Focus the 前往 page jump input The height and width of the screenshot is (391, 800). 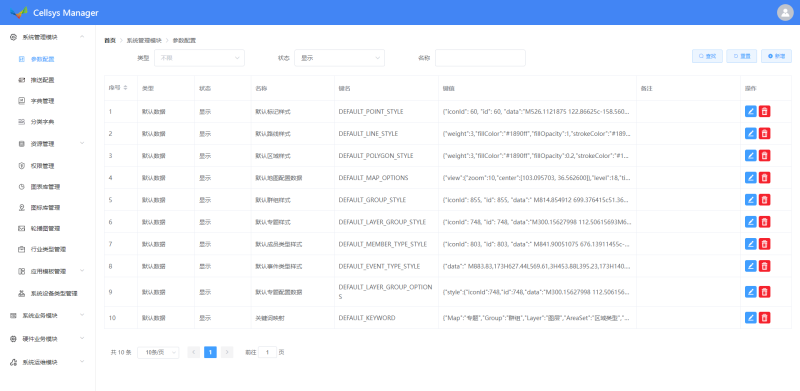(268, 352)
